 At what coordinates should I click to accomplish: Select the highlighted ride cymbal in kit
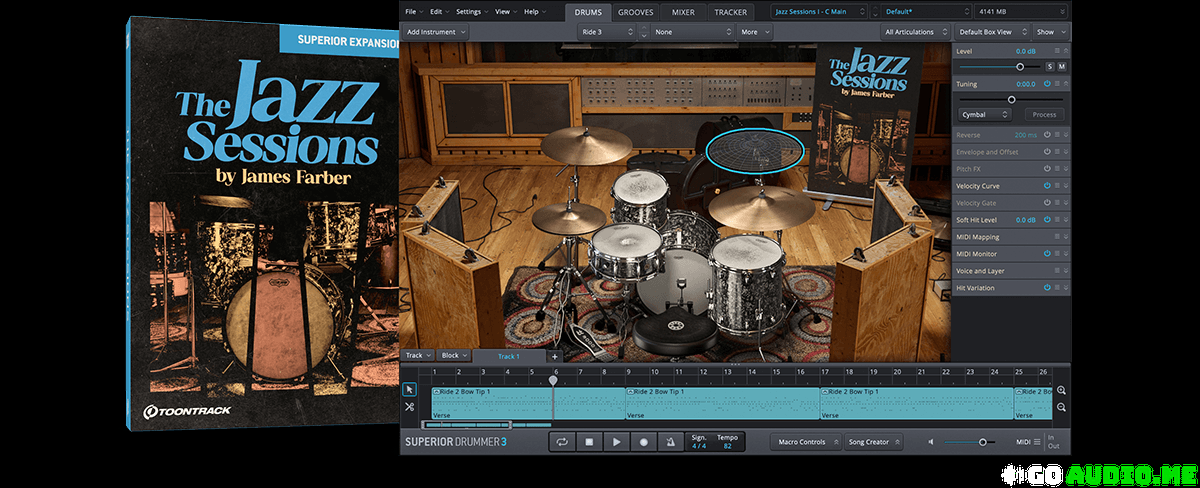[x=755, y=150]
